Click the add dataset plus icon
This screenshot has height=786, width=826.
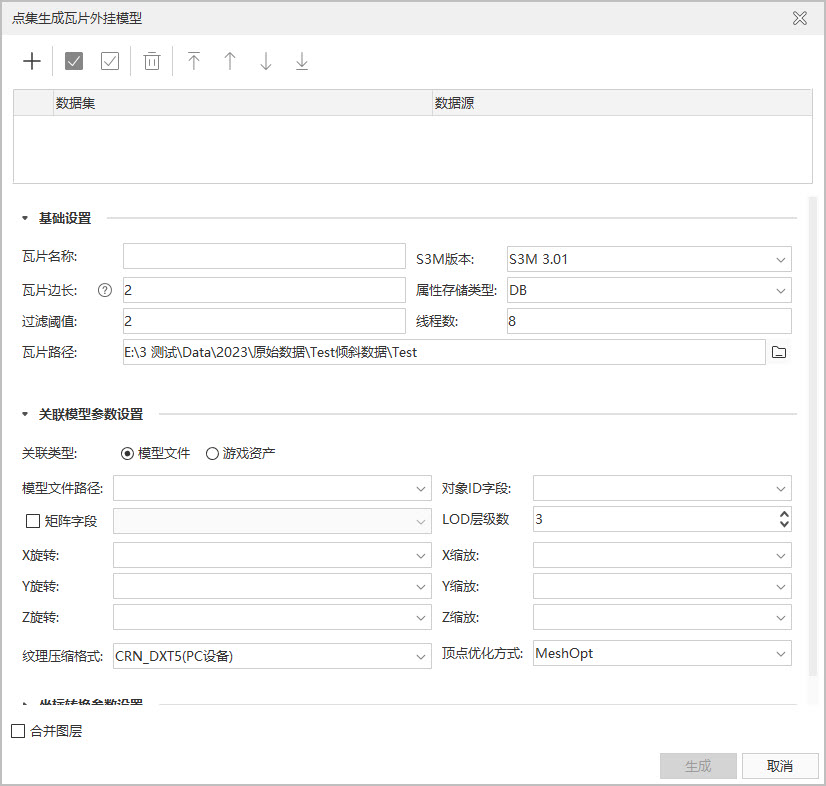coord(32,61)
